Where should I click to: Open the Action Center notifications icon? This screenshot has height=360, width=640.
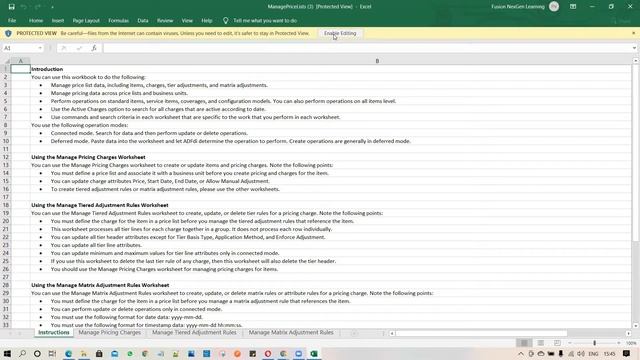(x=627, y=353)
